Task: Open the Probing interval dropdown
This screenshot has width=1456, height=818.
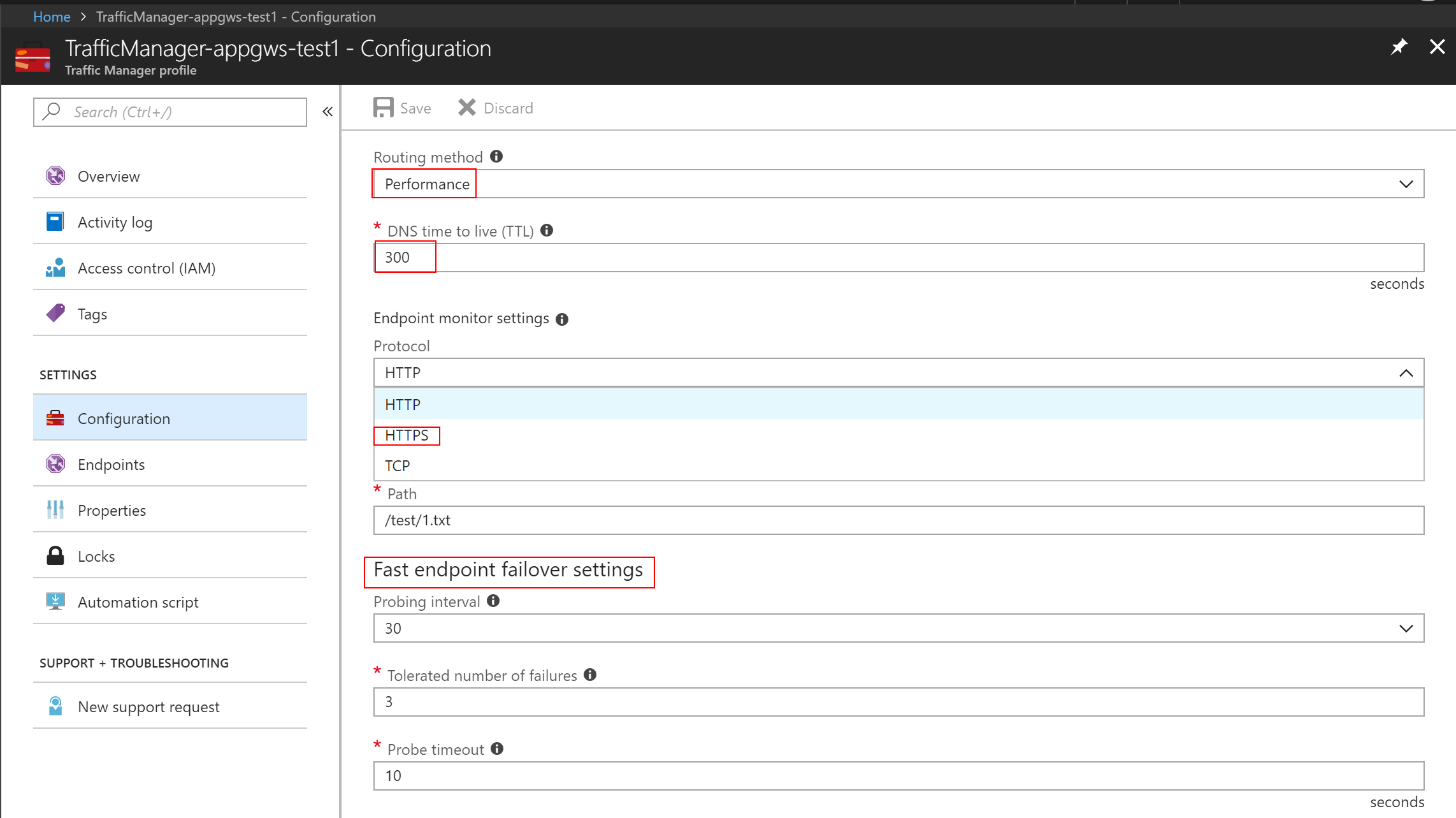Action: click(x=1406, y=629)
